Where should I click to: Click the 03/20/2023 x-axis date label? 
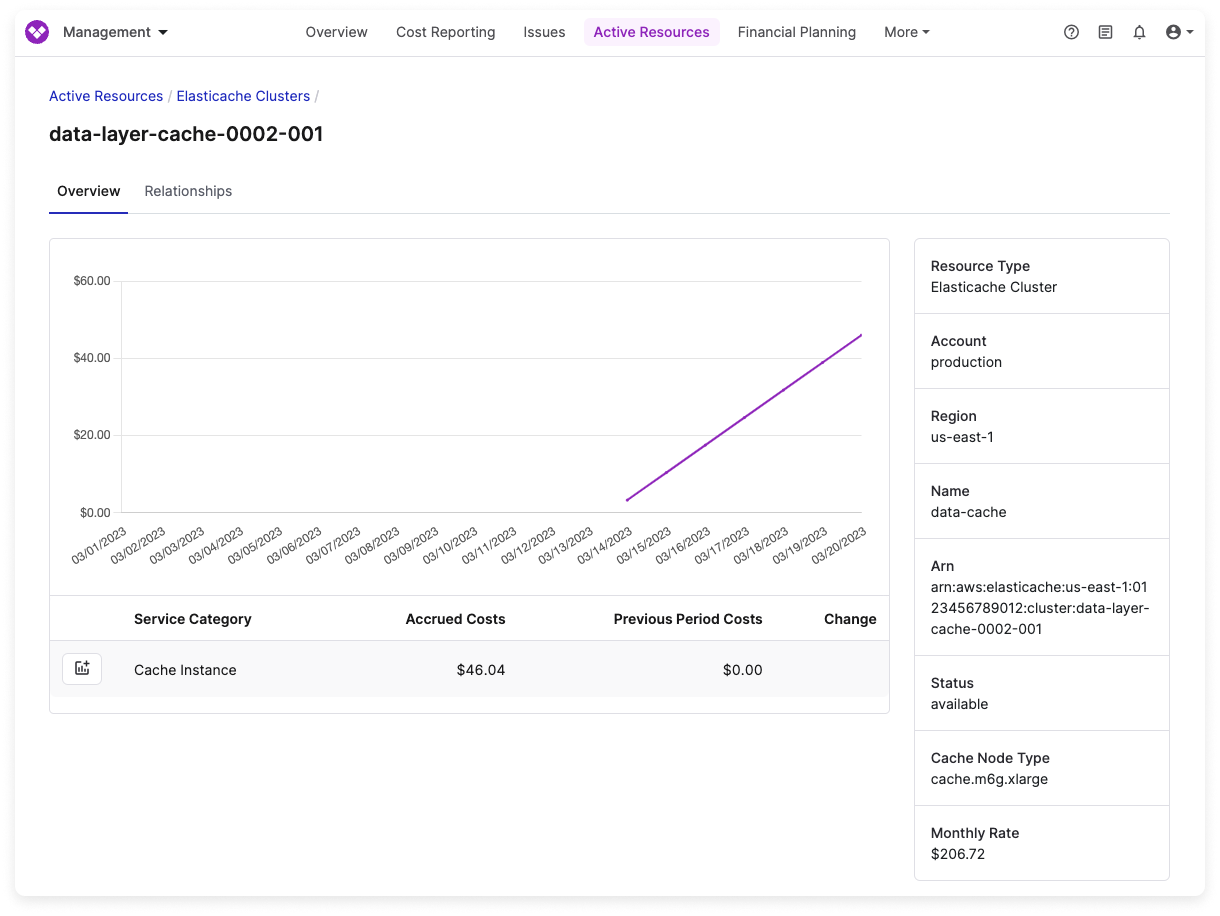click(x=838, y=546)
